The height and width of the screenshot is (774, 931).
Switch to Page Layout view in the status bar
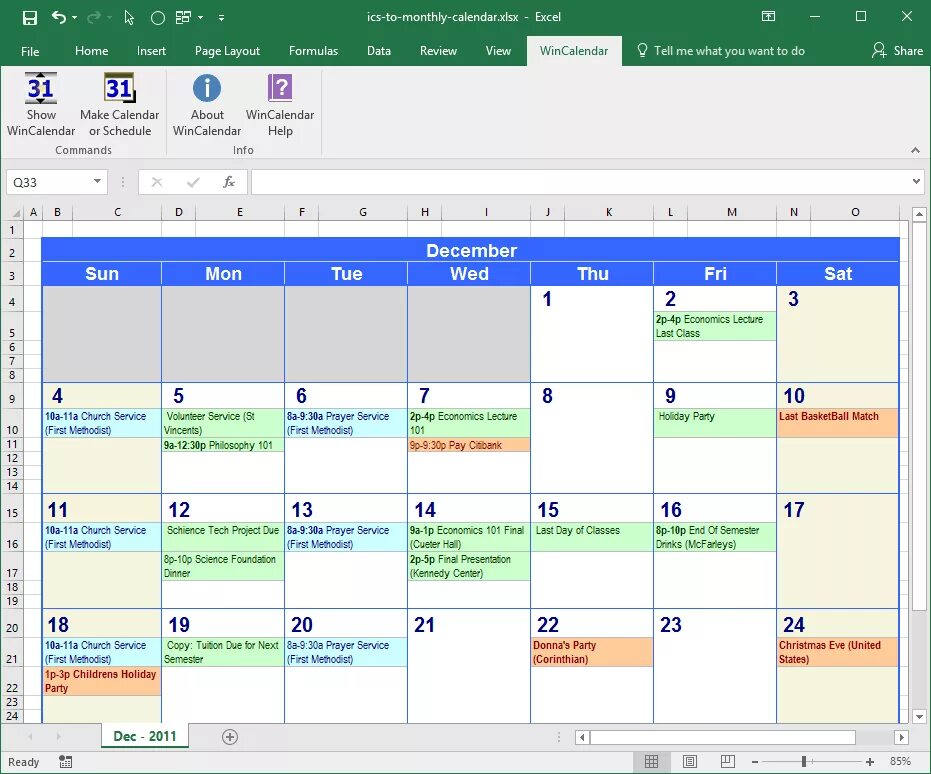point(689,761)
